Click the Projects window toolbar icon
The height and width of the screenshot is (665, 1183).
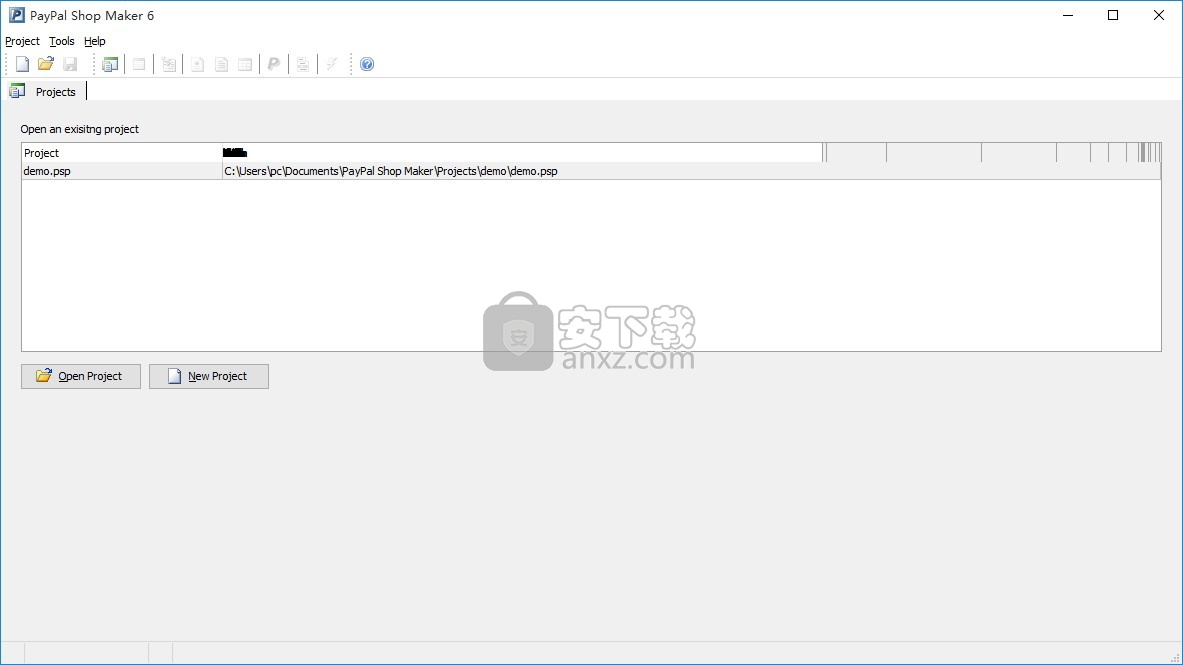tap(110, 64)
